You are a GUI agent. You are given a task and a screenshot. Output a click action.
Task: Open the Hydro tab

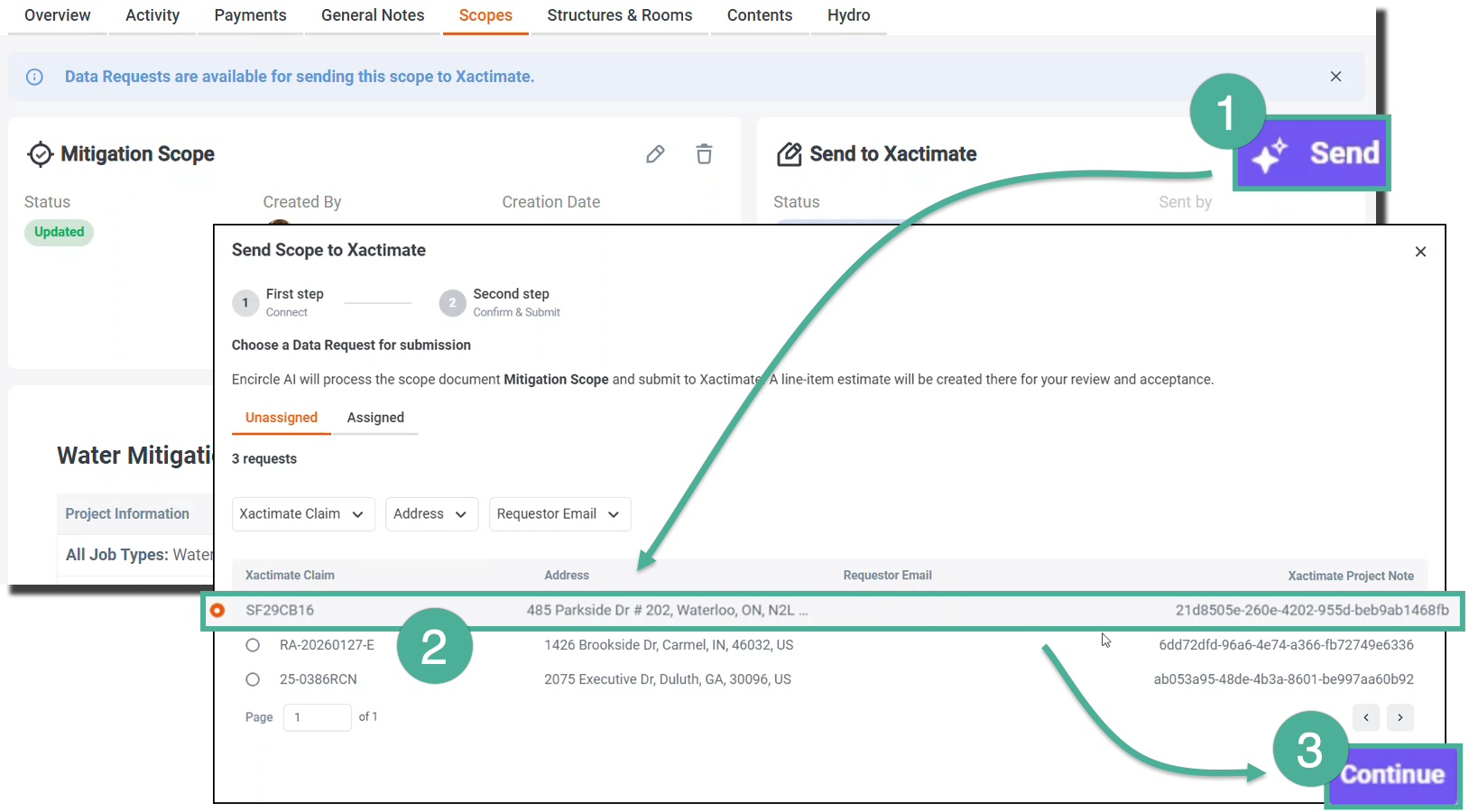[849, 15]
